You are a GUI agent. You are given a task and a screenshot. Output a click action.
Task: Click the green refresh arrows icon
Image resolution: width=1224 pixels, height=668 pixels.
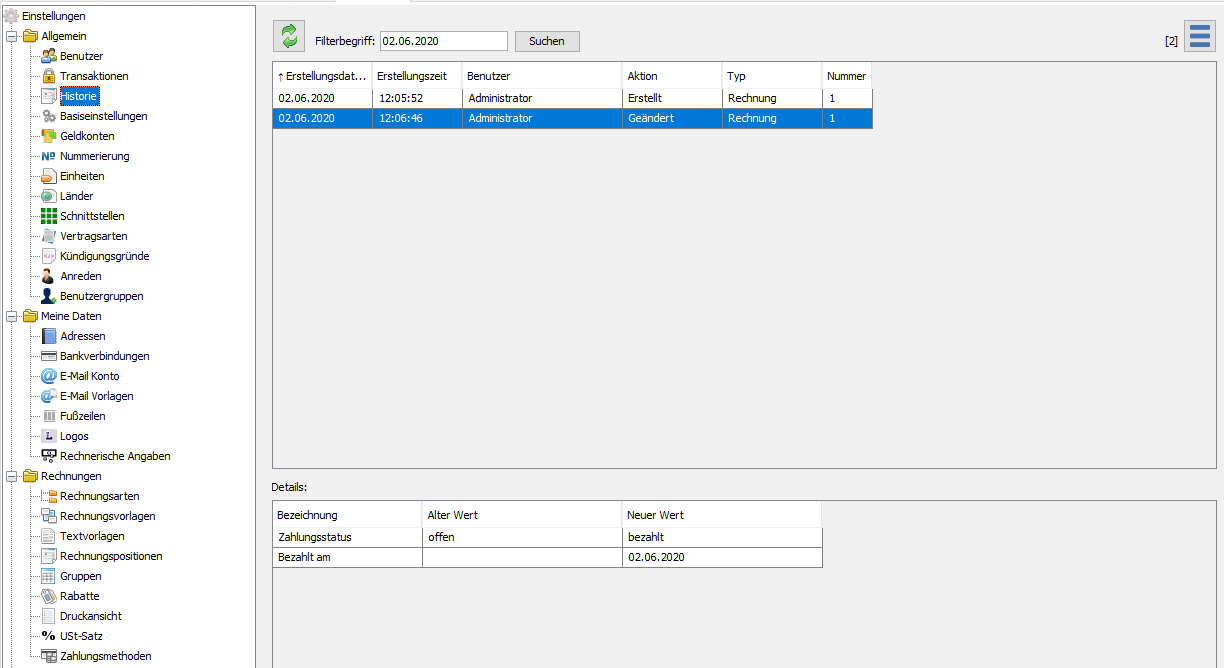(289, 37)
